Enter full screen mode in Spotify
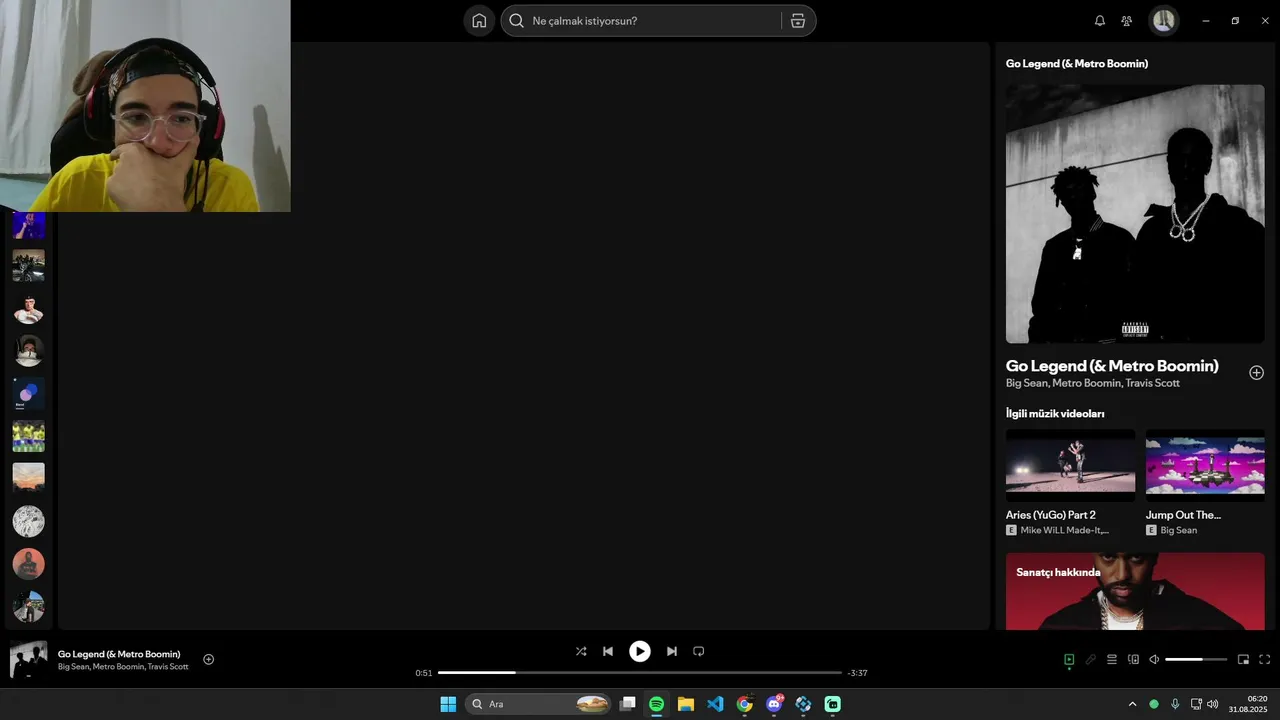The image size is (1280, 720). click(x=1264, y=659)
